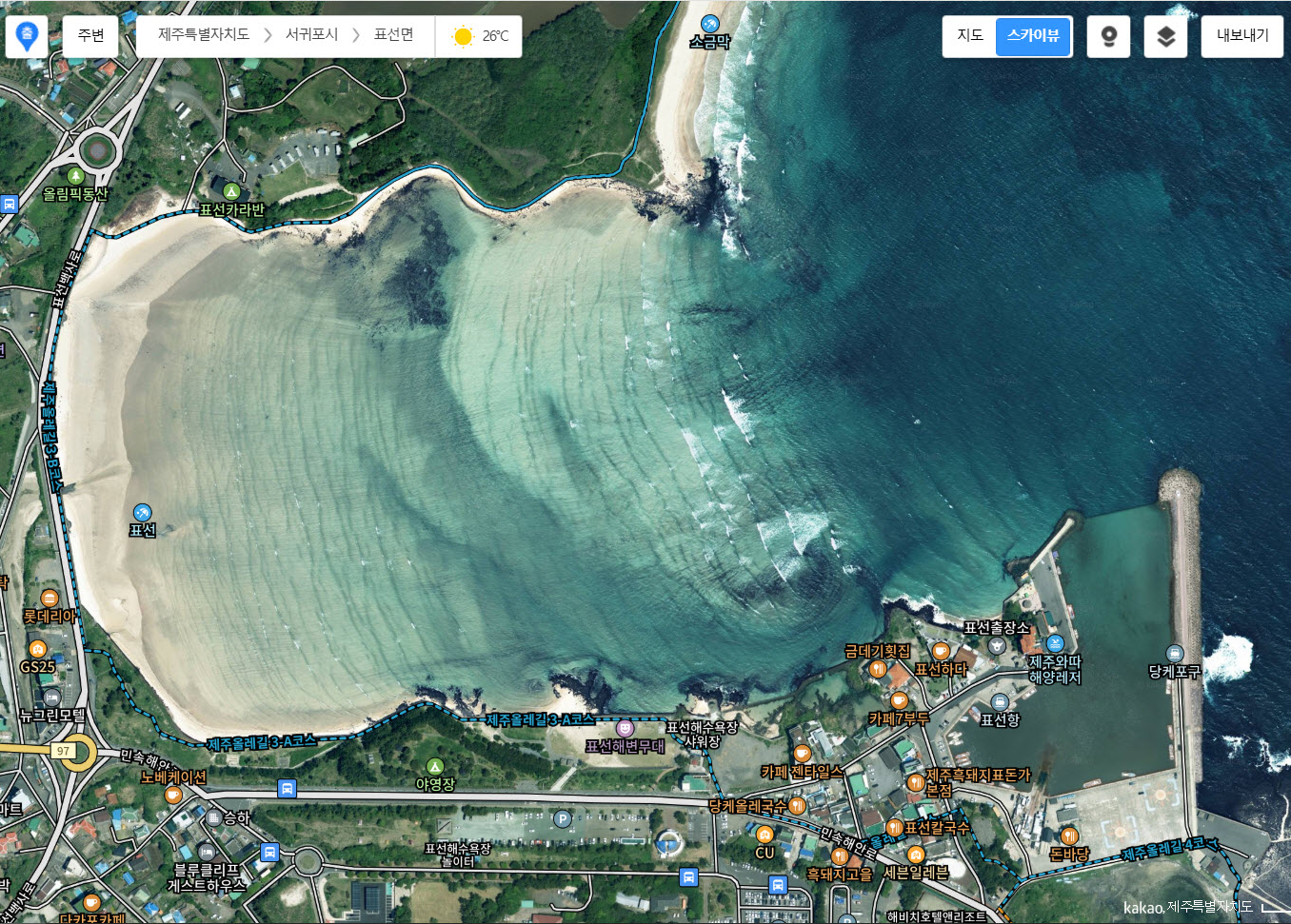Image resolution: width=1291 pixels, height=924 pixels.
Task: Open the parking lot P marker
Action: tap(563, 818)
